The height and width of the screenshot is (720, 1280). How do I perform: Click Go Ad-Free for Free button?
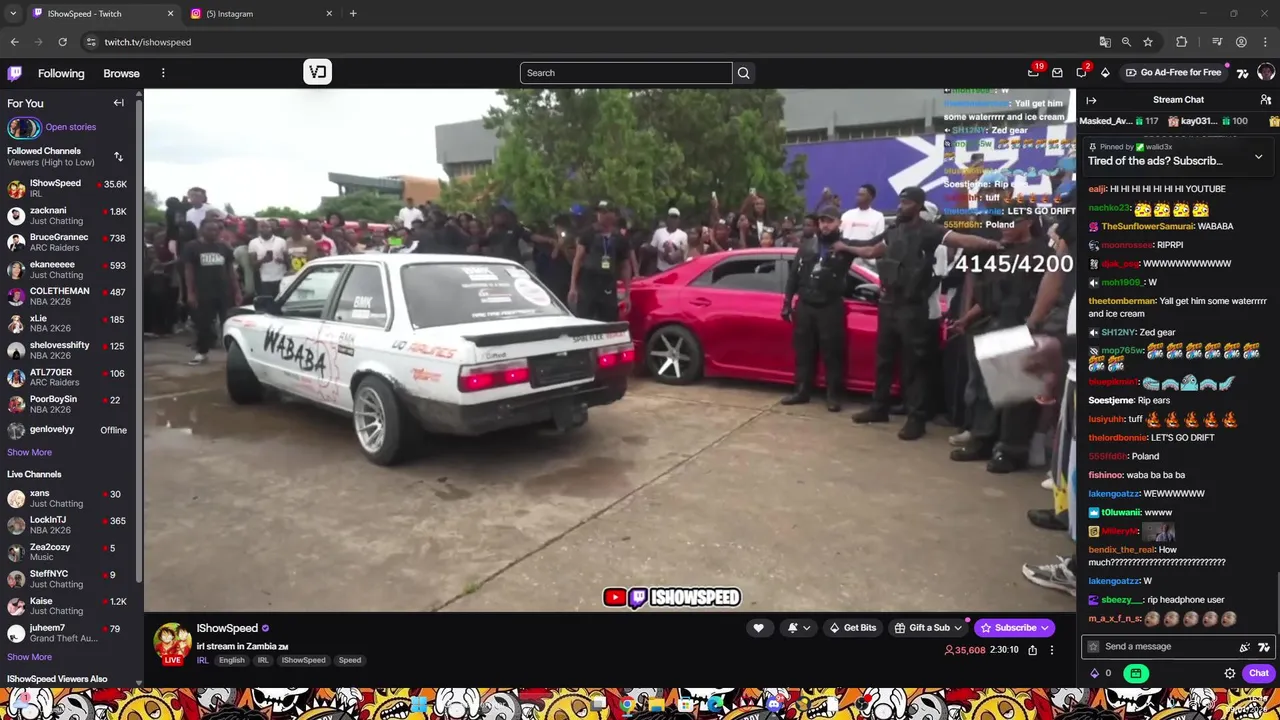point(1172,73)
